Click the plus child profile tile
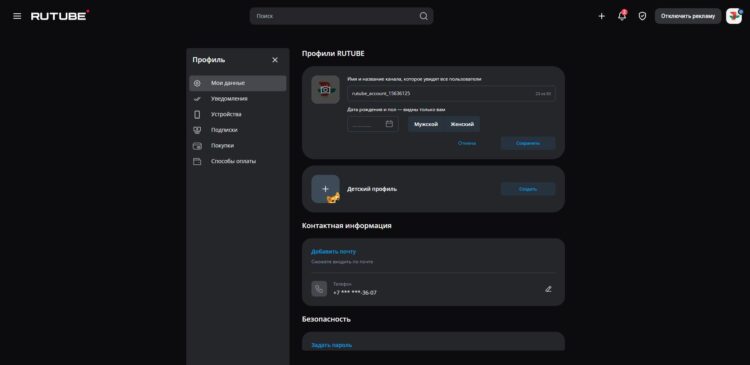This screenshot has width=750, height=365. (326, 189)
